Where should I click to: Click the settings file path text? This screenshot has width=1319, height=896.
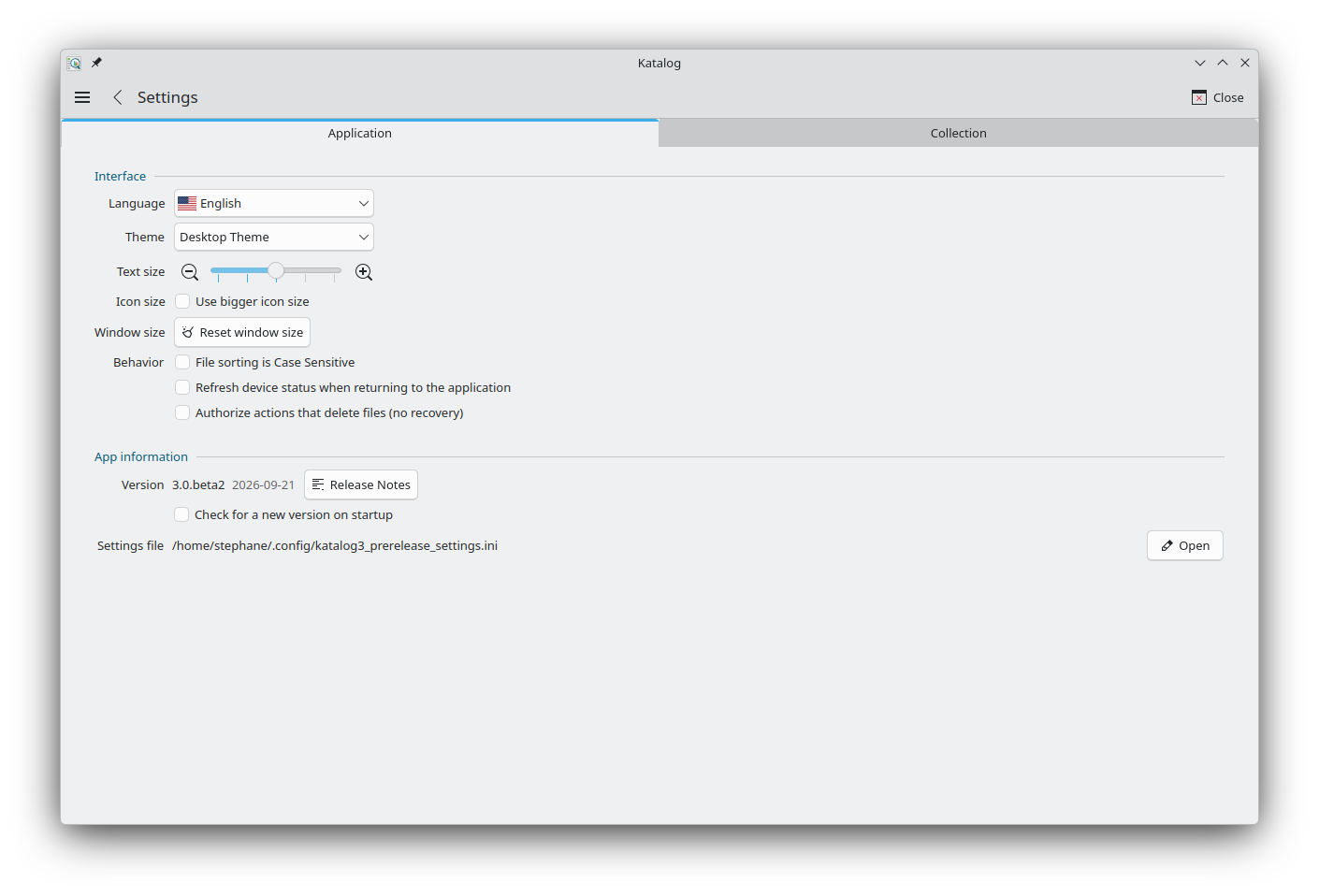(335, 545)
